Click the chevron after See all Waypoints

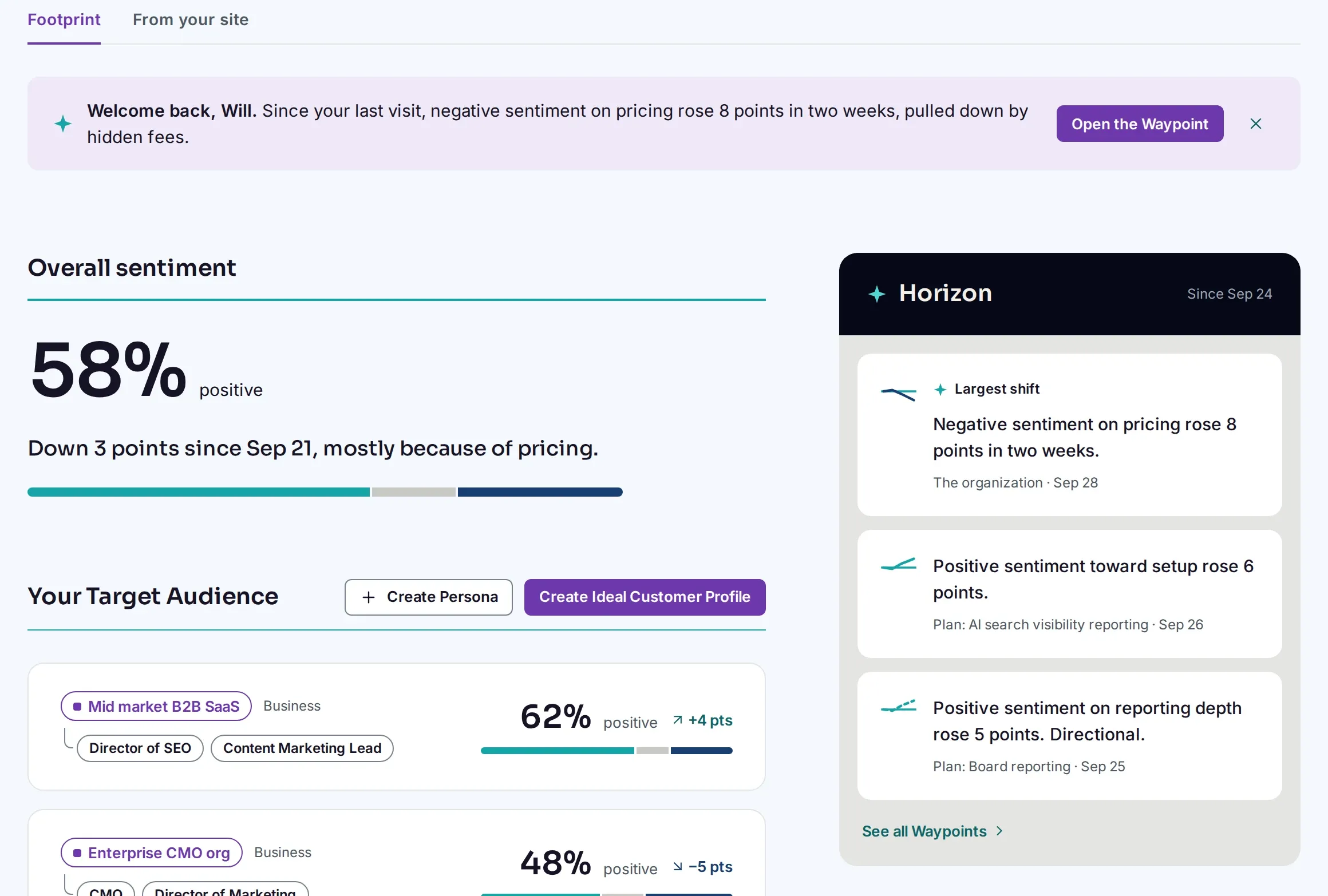pyautogui.click(x=999, y=831)
